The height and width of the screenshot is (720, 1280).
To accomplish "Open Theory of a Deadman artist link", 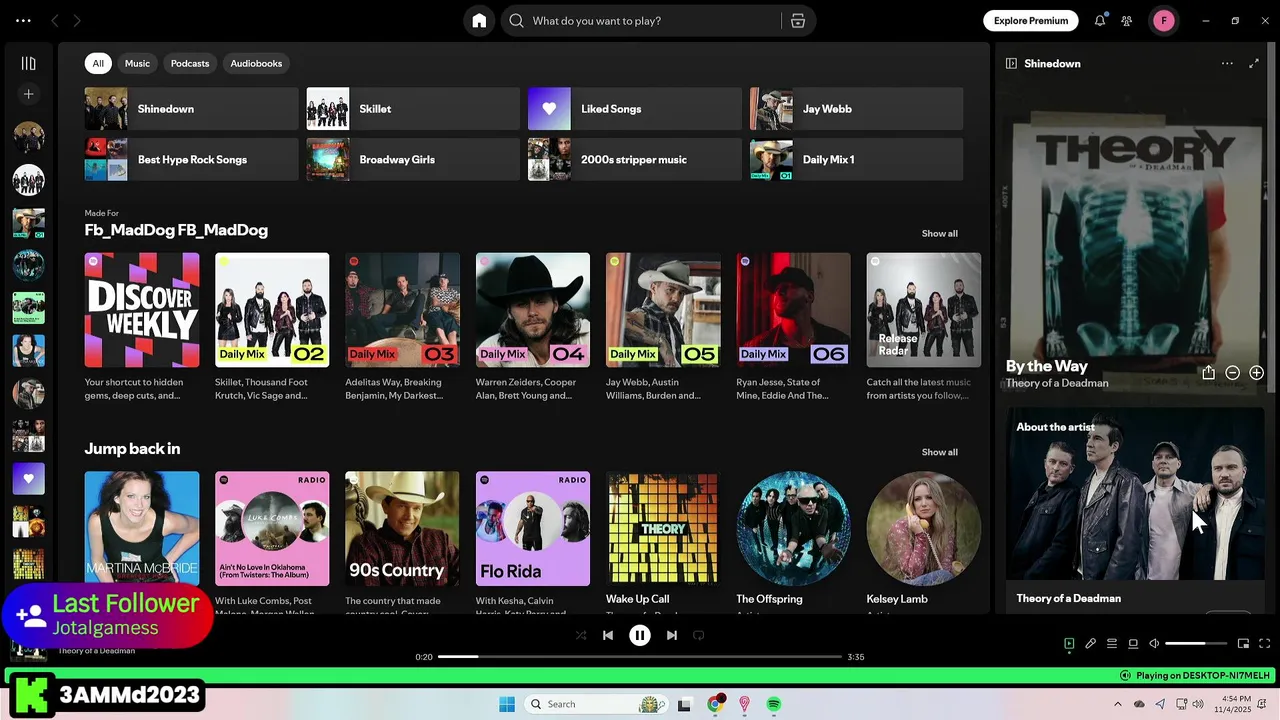I will [x=1057, y=383].
